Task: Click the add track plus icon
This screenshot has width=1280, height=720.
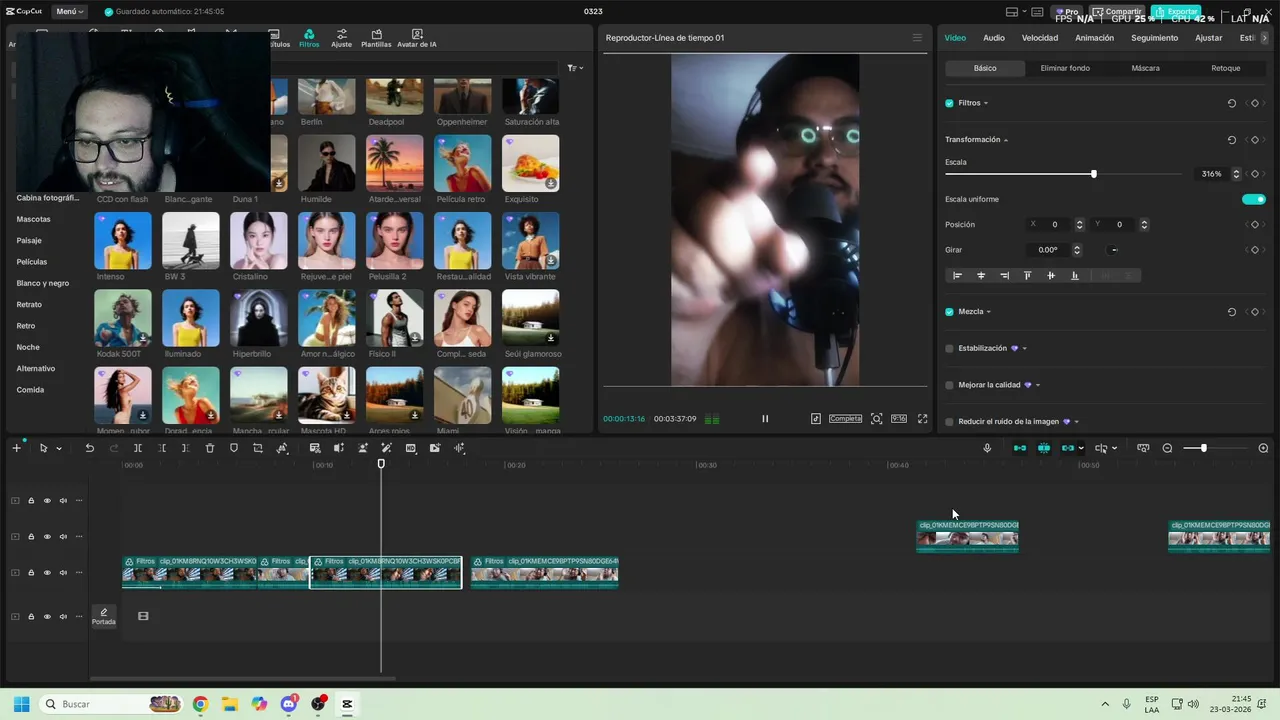Action: 16,448
